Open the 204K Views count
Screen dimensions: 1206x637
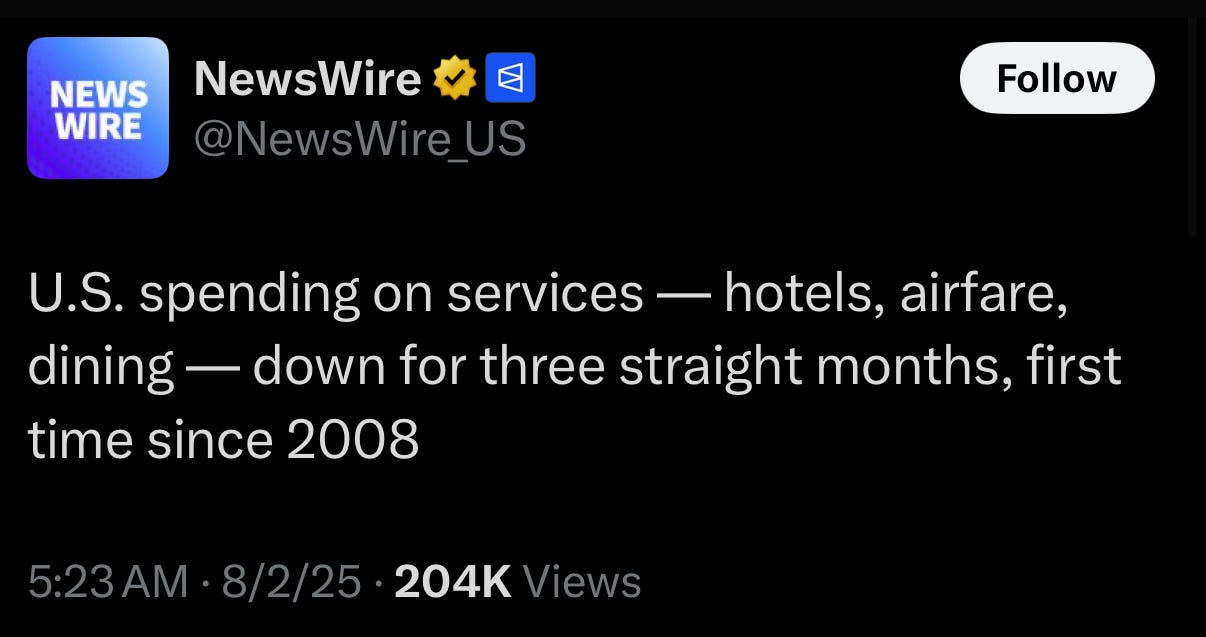tap(518, 581)
